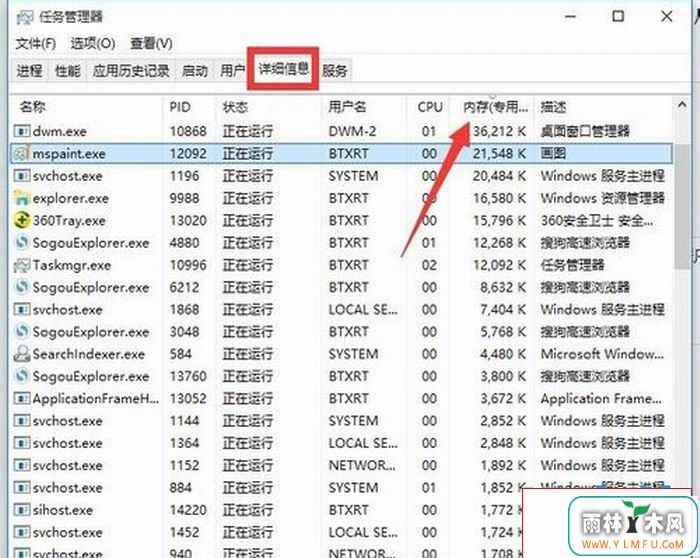This screenshot has height=558, width=700.
Task: Switch to the 应用历史记录 tab
Action: pyautogui.click(x=131, y=71)
